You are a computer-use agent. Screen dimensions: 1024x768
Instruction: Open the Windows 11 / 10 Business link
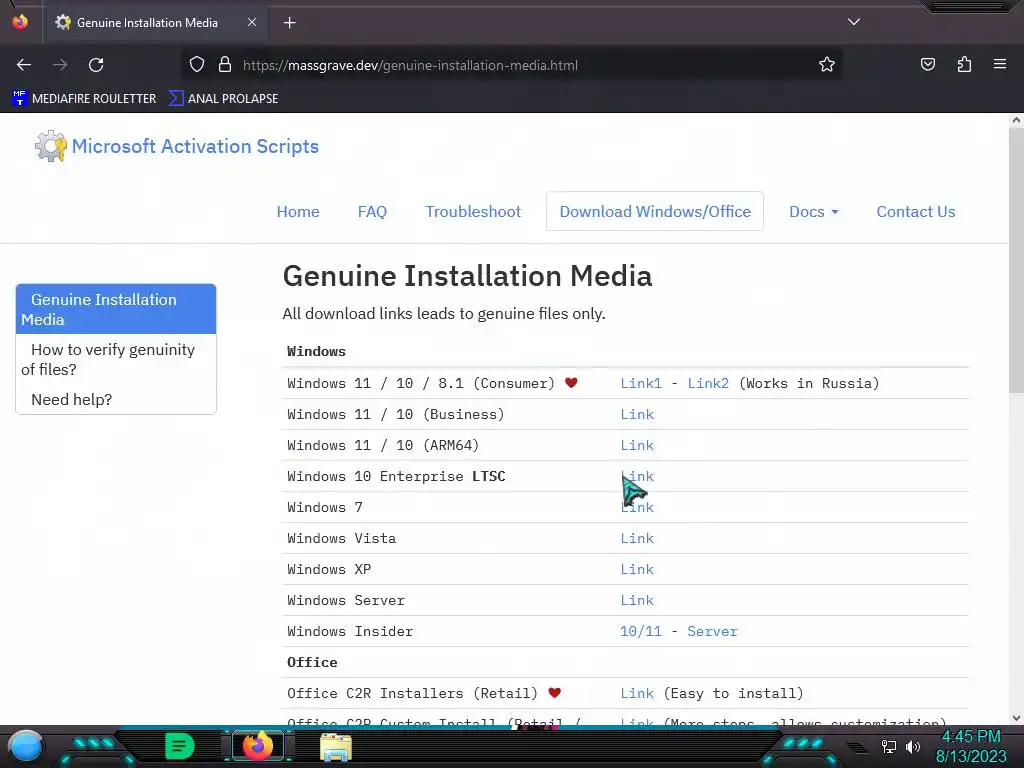(637, 414)
